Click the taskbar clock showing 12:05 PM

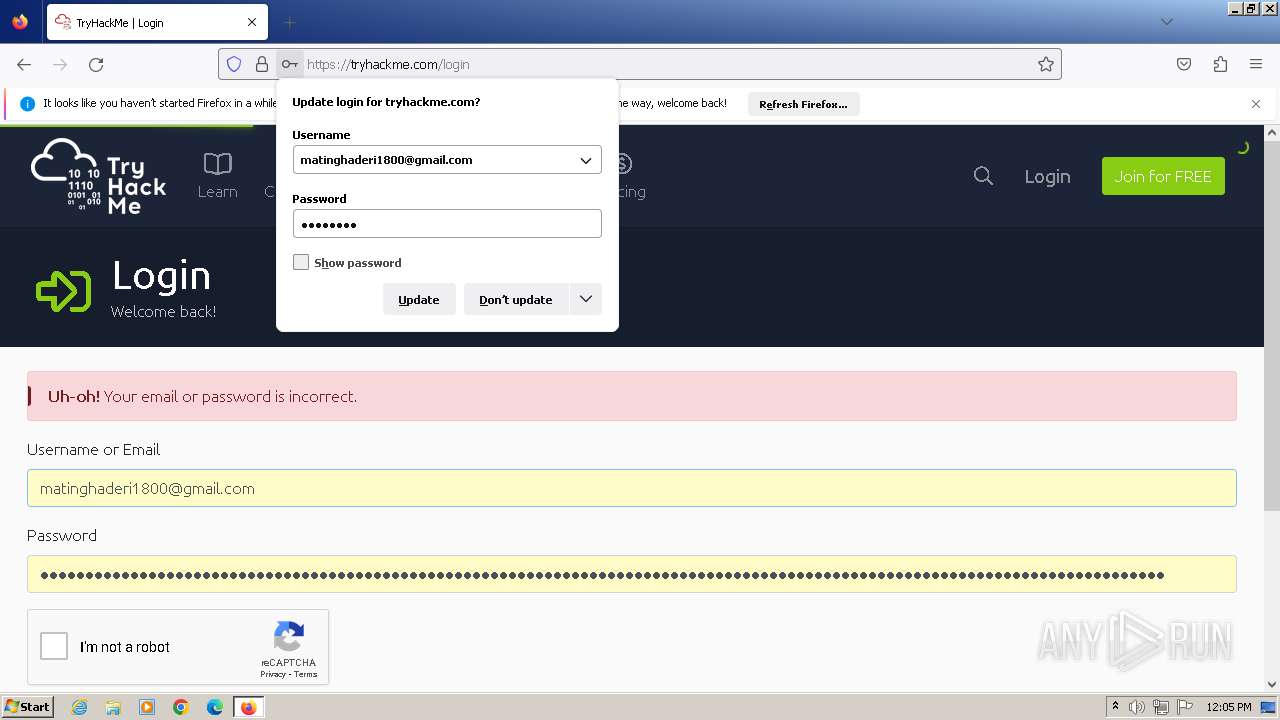tap(1229, 707)
